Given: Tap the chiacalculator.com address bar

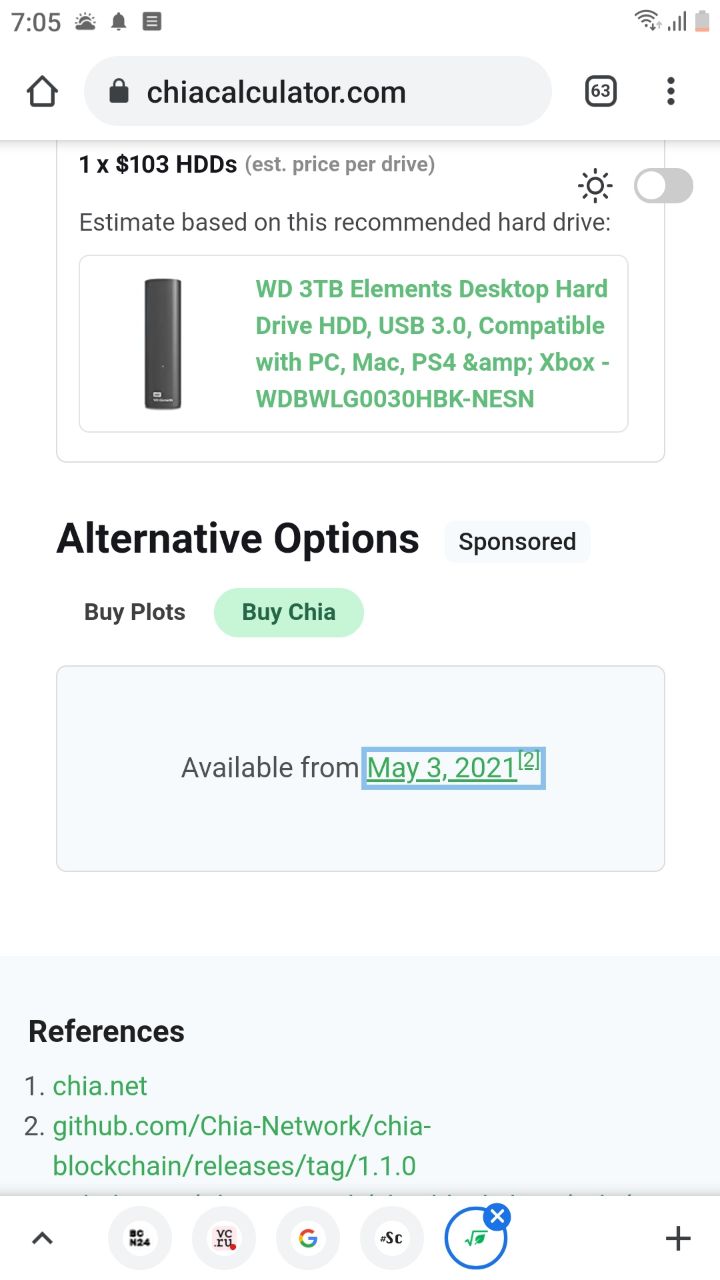Looking at the screenshot, I should pos(318,92).
